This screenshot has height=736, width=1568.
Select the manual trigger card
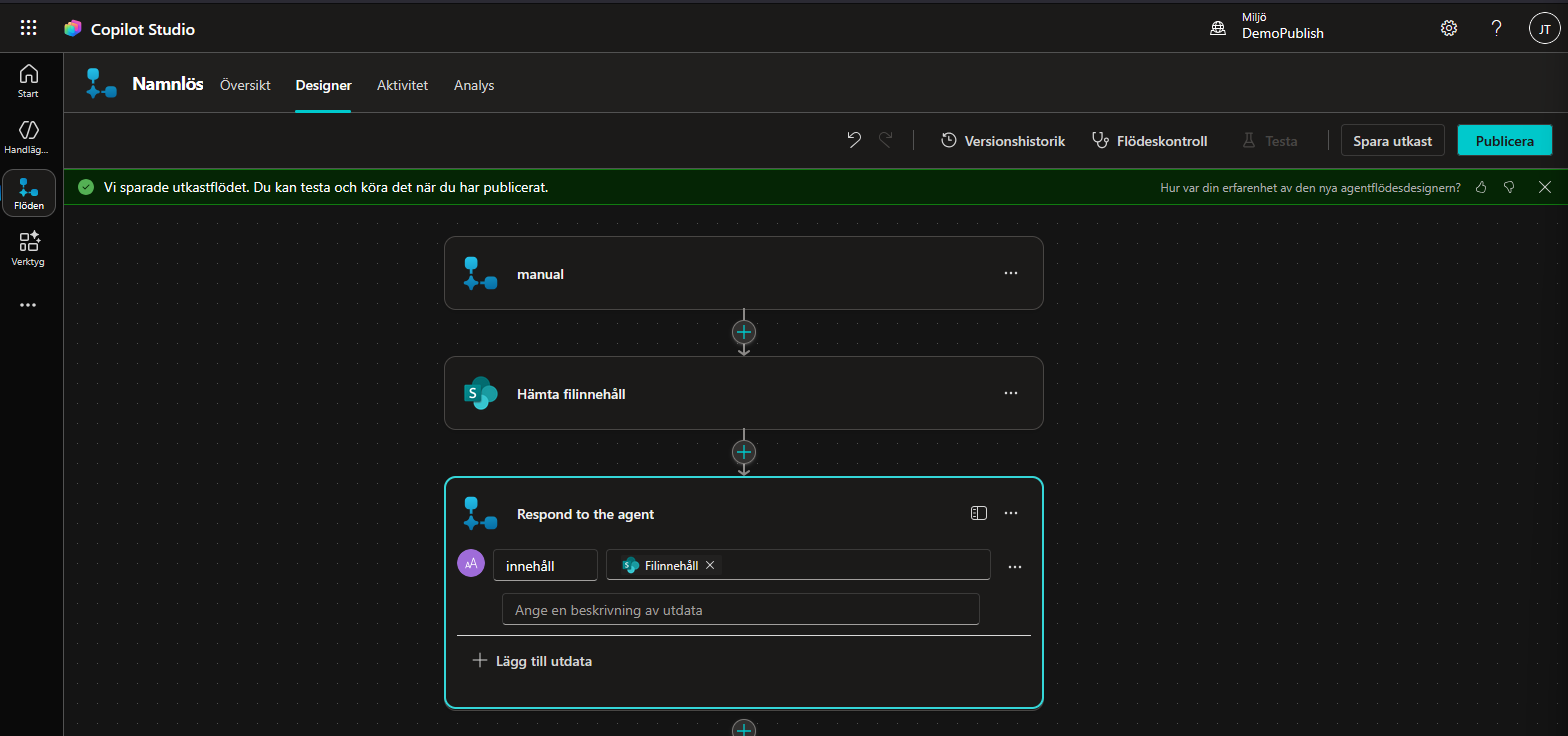744,273
